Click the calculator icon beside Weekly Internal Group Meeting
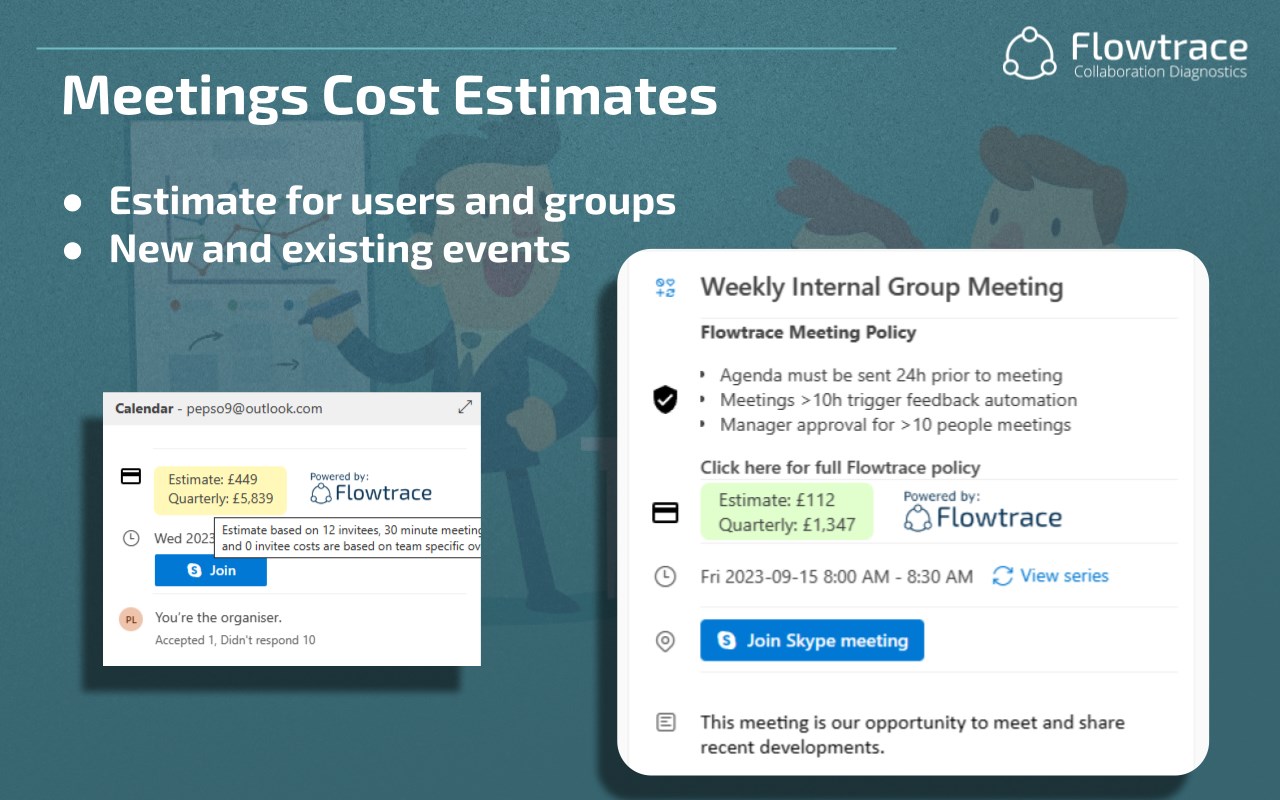Image resolution: width=1280 pixels, height=800 pixels. [665, 288]
